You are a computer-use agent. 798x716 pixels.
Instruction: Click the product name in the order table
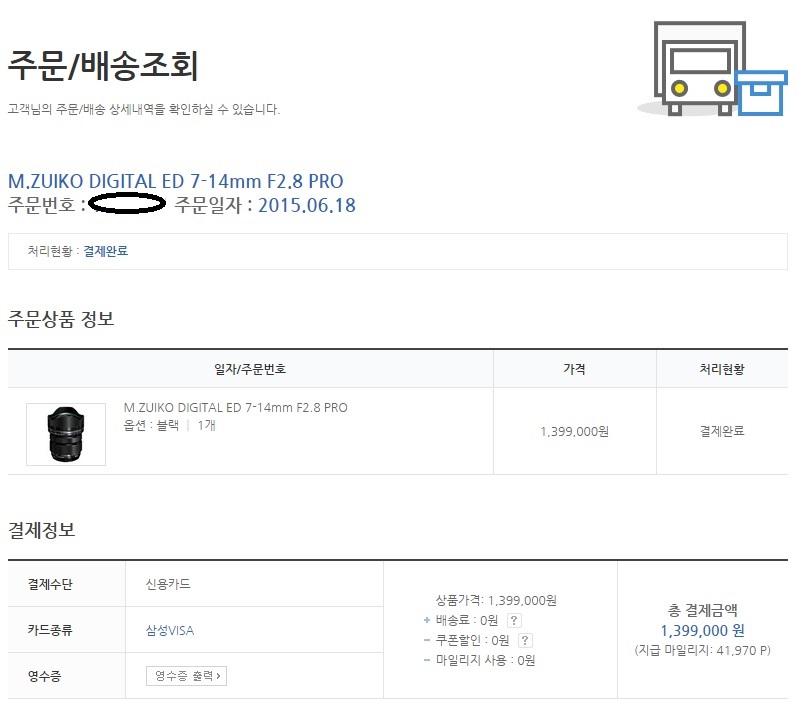coord(235,408)
